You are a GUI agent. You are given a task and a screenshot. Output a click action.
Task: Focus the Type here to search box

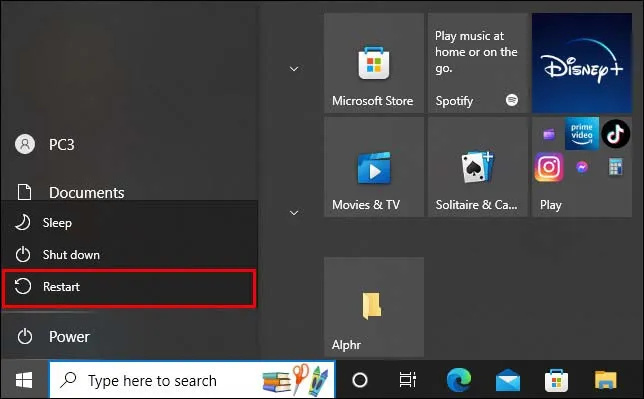tap(192, 380)
